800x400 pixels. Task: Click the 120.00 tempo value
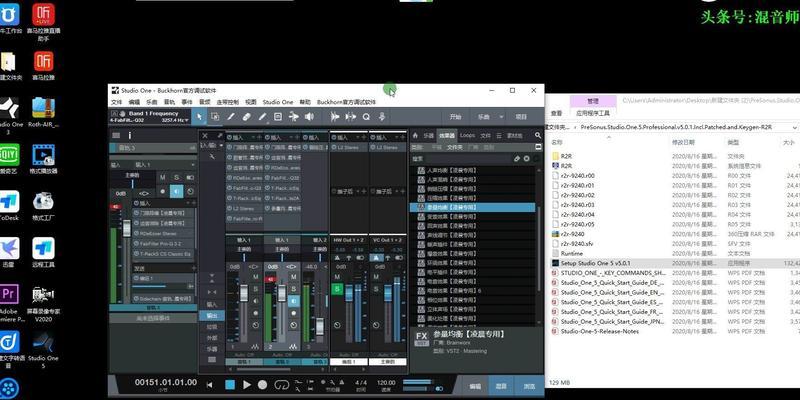coord(386,383)
